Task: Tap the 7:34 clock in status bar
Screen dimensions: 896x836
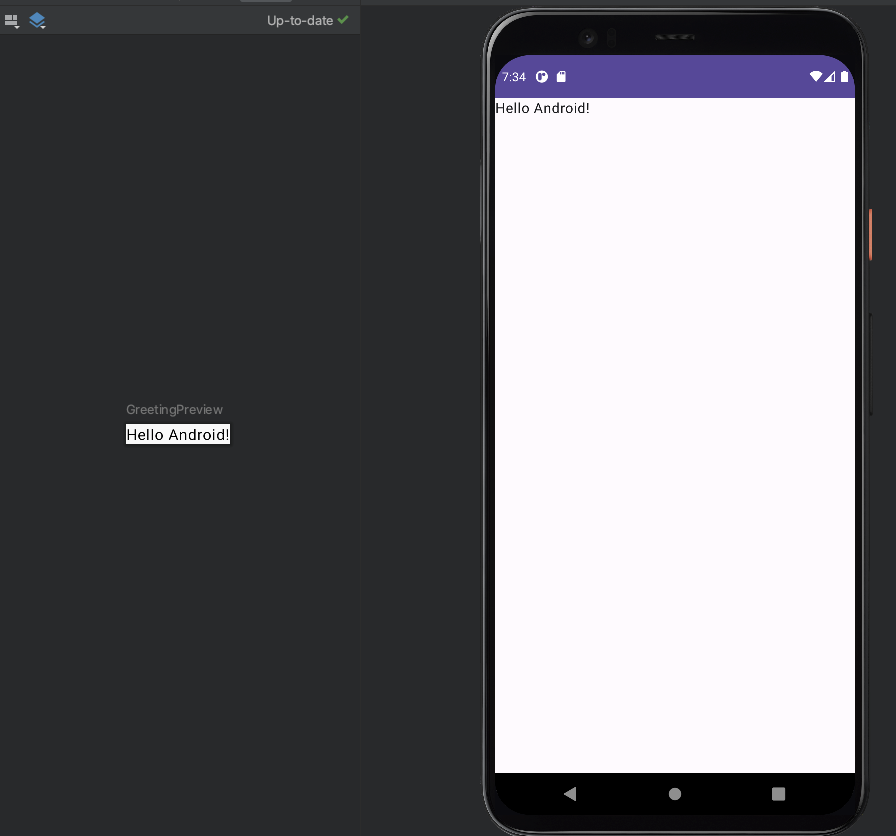Action: tap(514, 77)
